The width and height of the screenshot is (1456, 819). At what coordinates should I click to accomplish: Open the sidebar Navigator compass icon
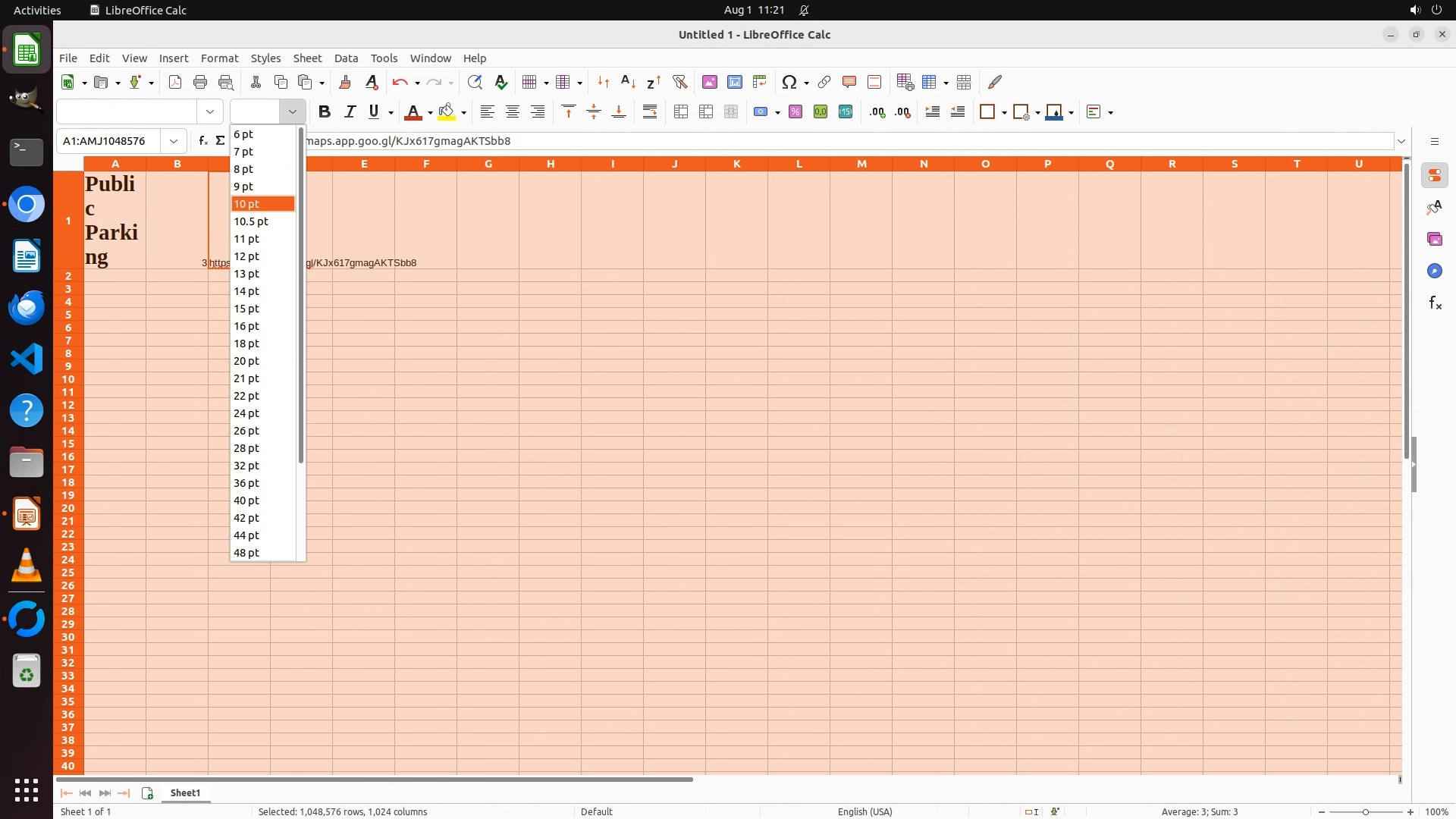point(1434,271)
